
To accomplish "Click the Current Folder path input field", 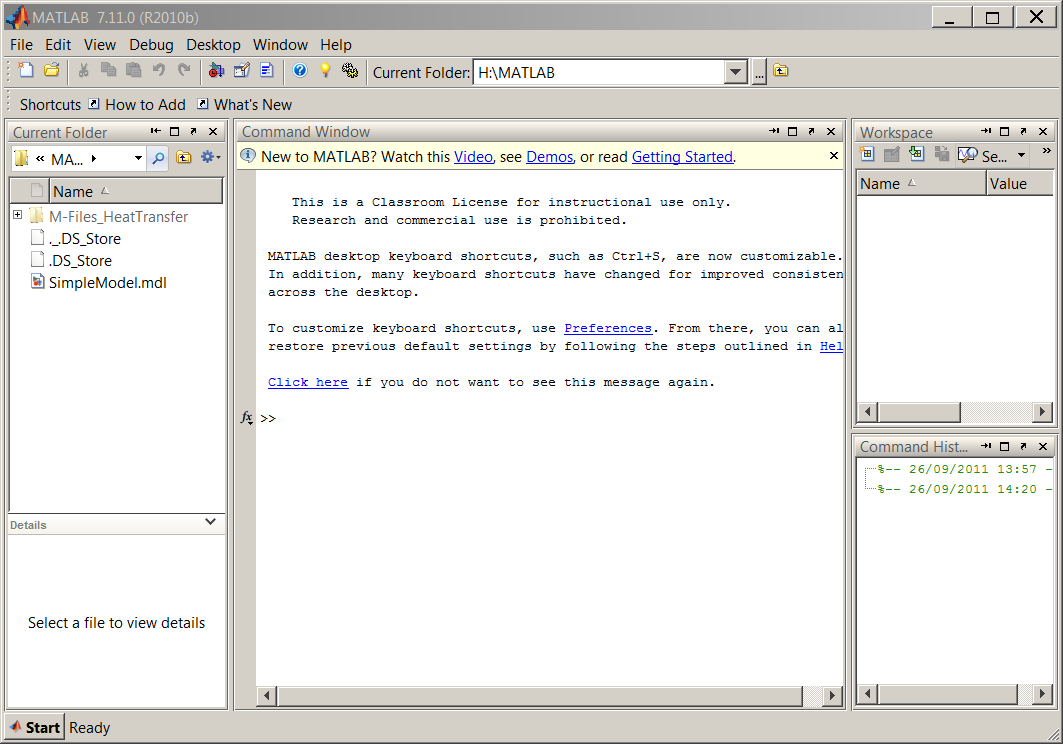I will [599, 73].
